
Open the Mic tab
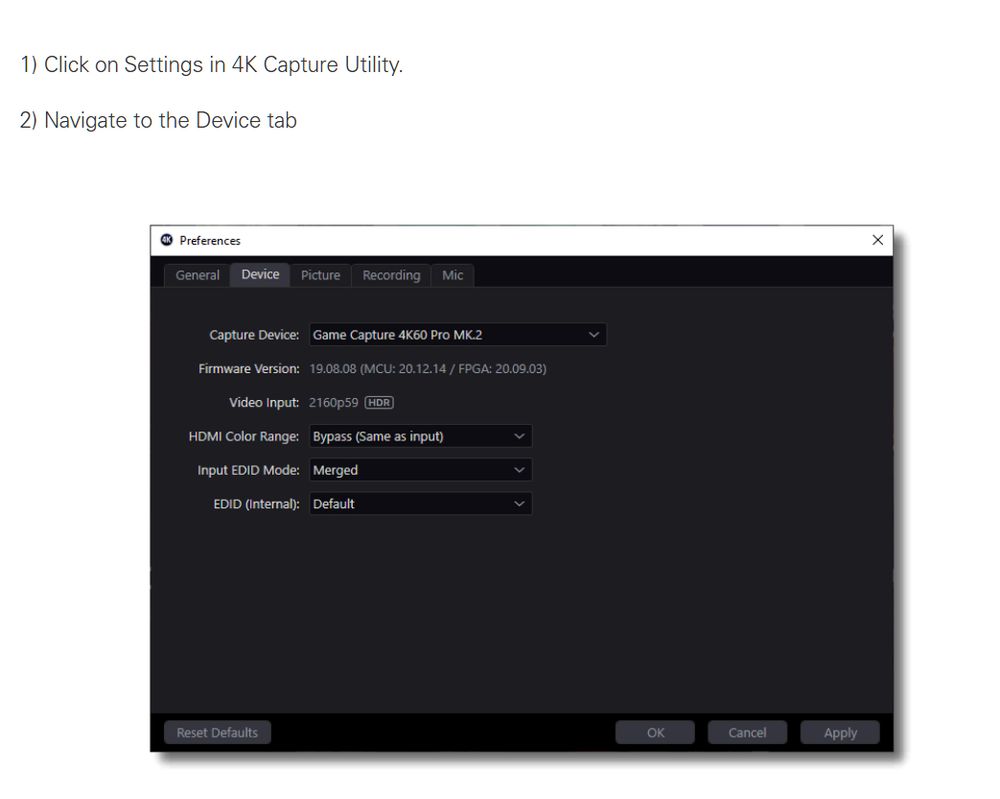click(452, 275)
